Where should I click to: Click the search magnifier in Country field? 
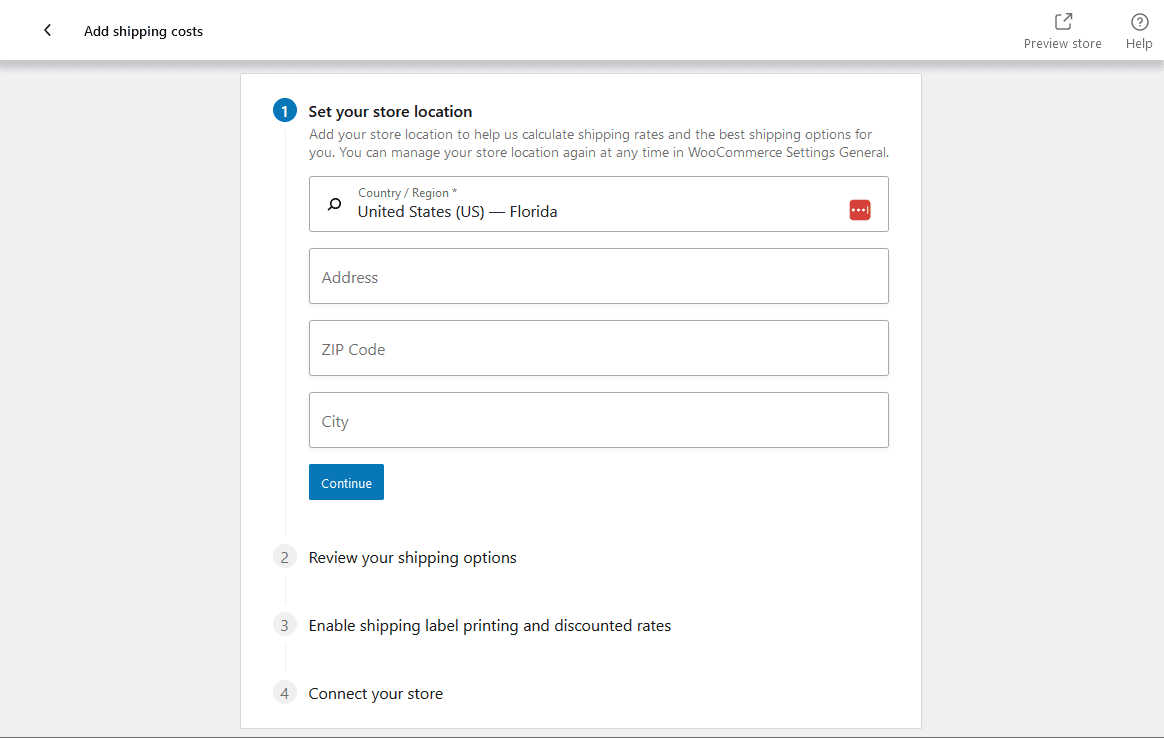[335, 204]
